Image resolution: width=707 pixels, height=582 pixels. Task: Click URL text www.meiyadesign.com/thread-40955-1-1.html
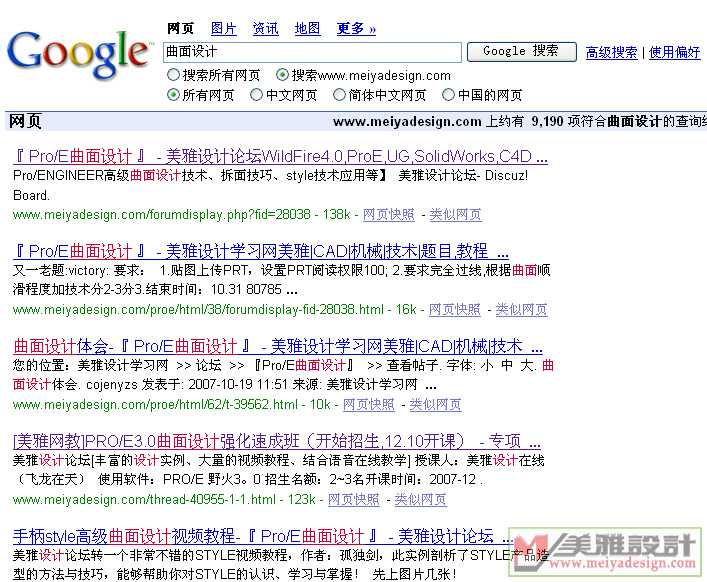click(144, 500)
